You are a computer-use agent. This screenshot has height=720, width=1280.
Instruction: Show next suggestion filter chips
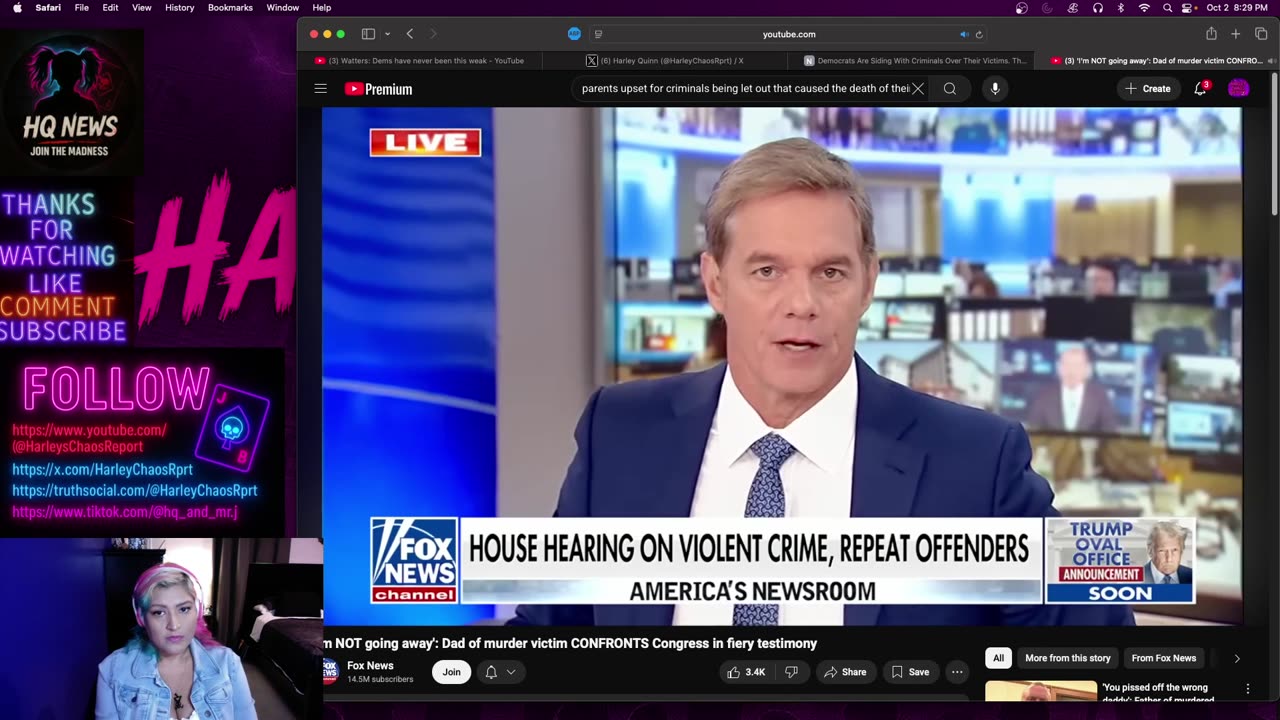1237,658
